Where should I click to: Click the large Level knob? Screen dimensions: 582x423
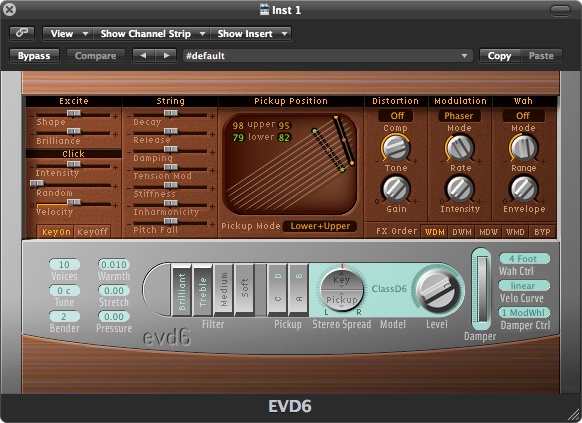(439, 291)
